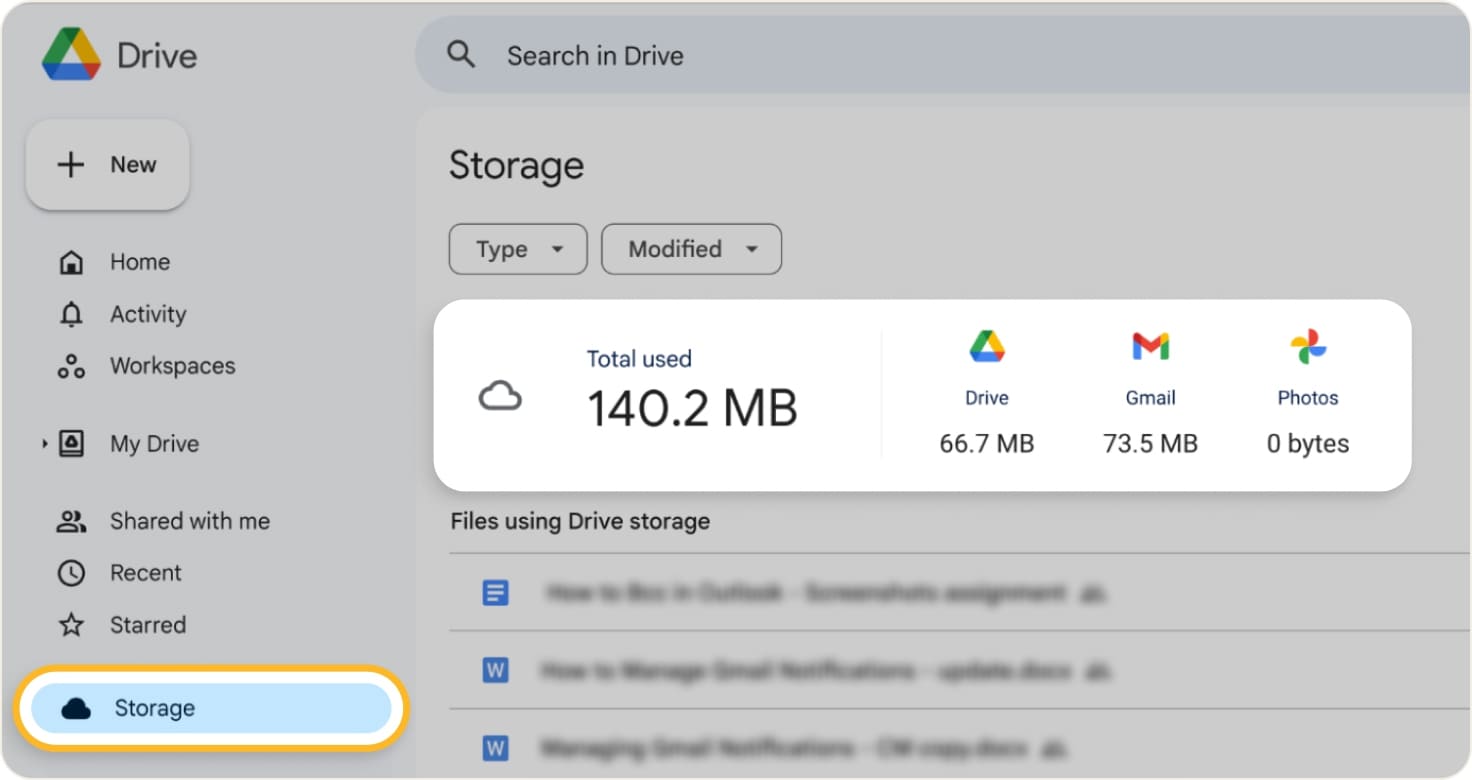Open the Type filter dropdown

tap(516, 249)
